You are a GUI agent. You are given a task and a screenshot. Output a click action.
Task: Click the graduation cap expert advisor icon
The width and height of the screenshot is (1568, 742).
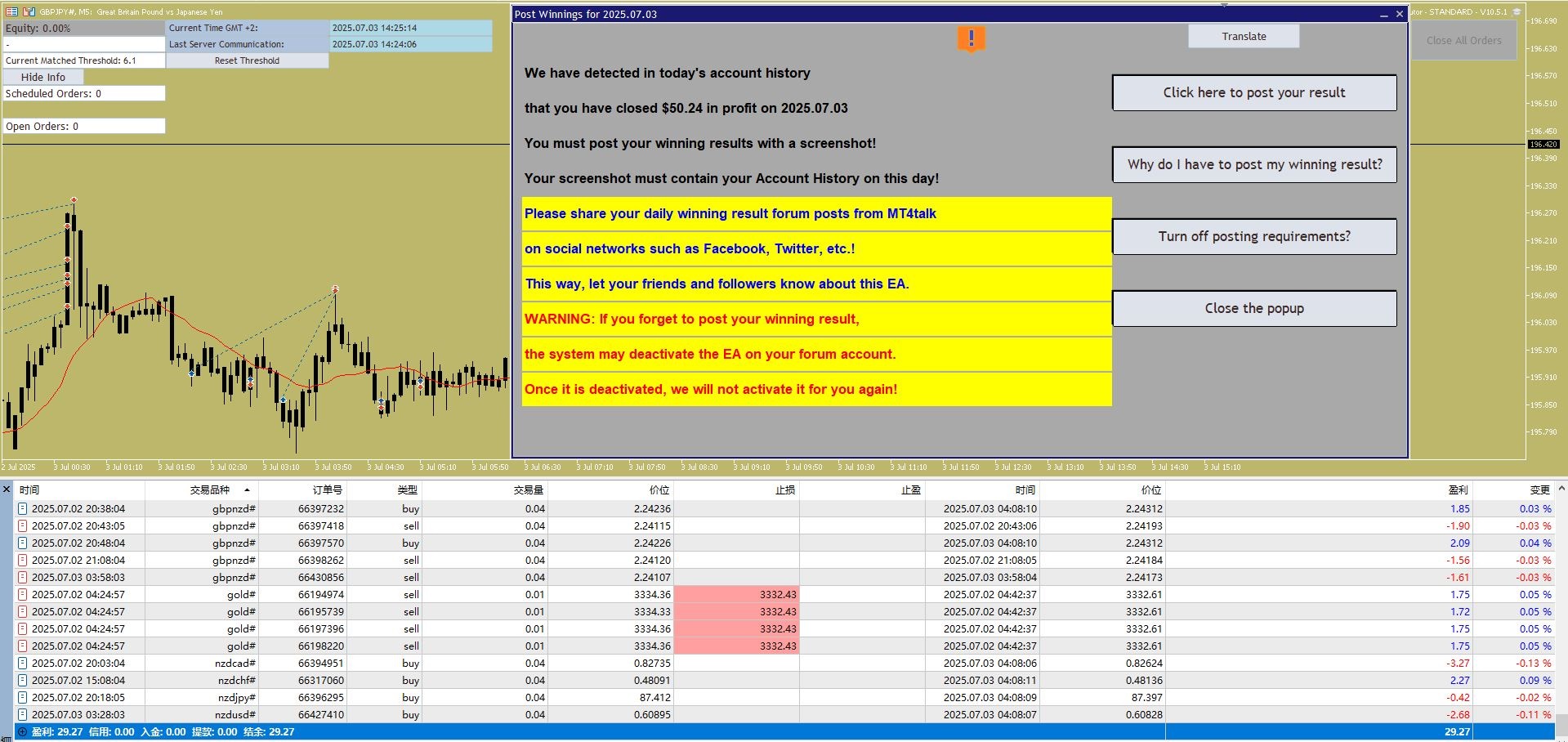[1517, 11]
